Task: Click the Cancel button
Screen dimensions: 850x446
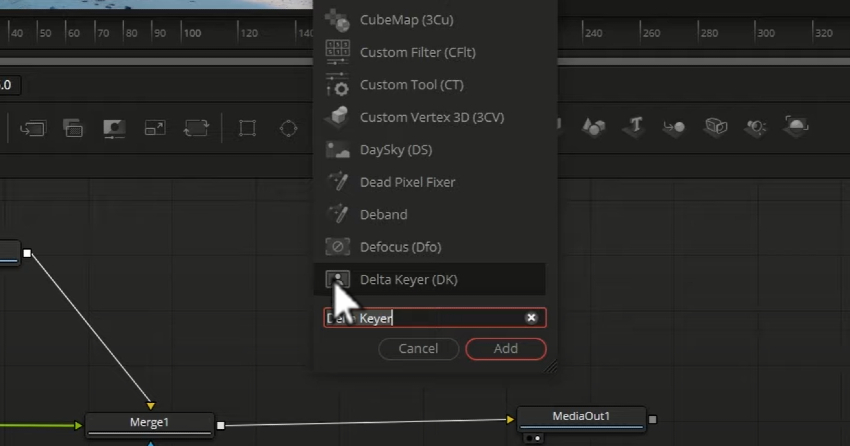Action: (418, 348)
